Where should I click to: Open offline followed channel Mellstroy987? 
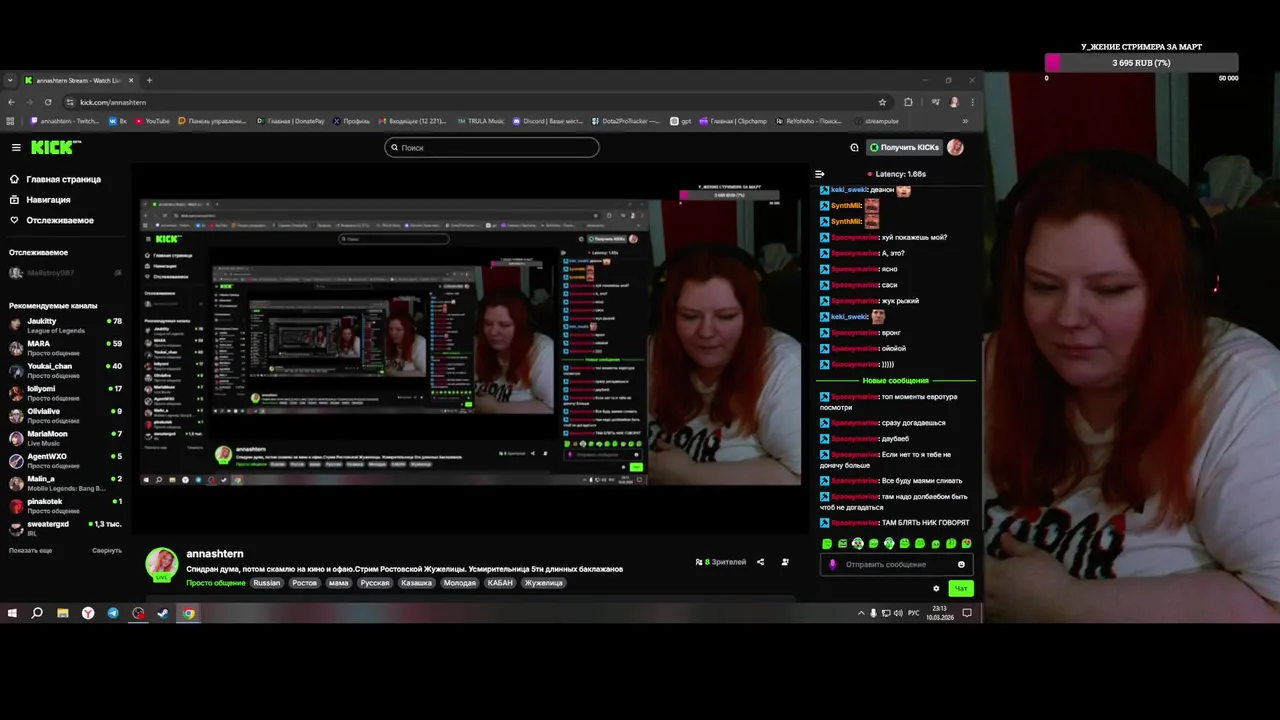[65, 273]
